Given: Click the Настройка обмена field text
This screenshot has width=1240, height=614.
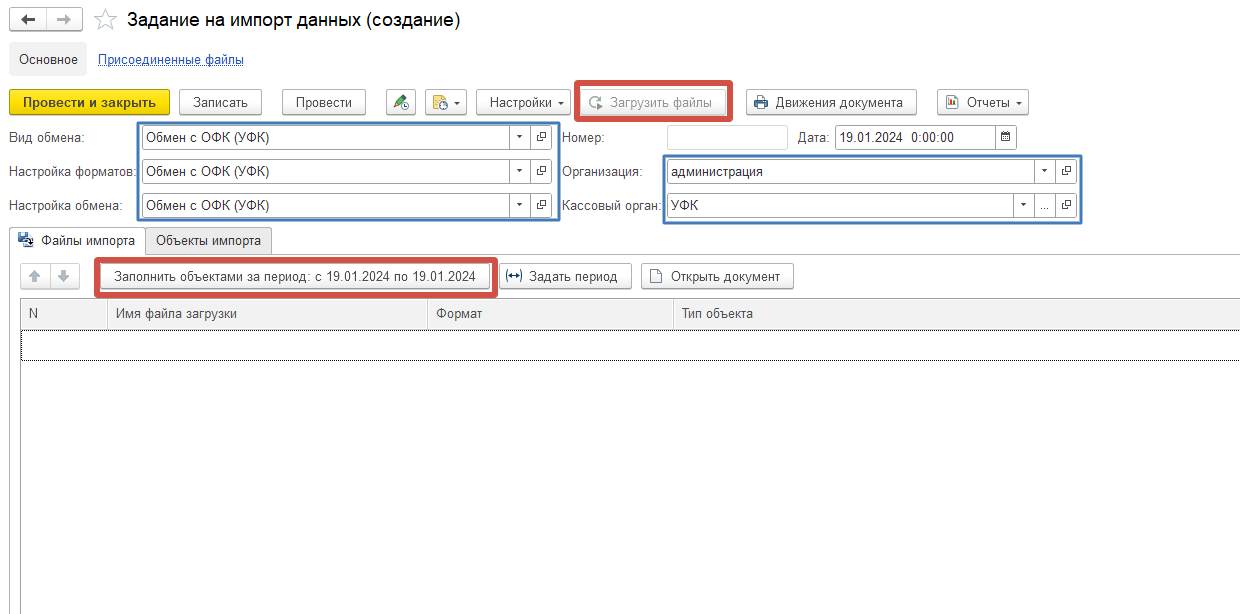Looking at the screenshot, I should click(325, 206).
